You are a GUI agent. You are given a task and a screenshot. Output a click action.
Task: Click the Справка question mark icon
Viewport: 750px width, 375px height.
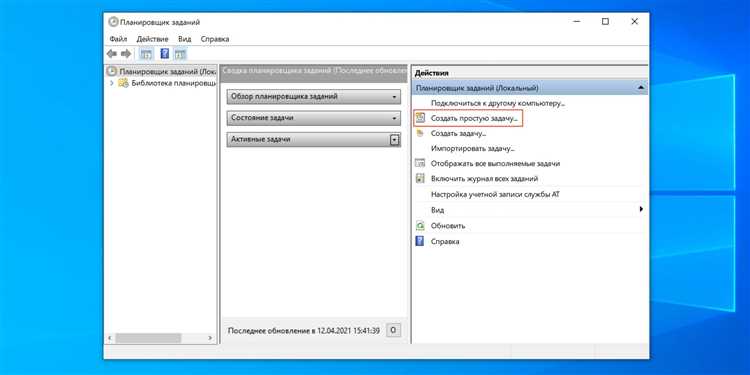[420, 241]
